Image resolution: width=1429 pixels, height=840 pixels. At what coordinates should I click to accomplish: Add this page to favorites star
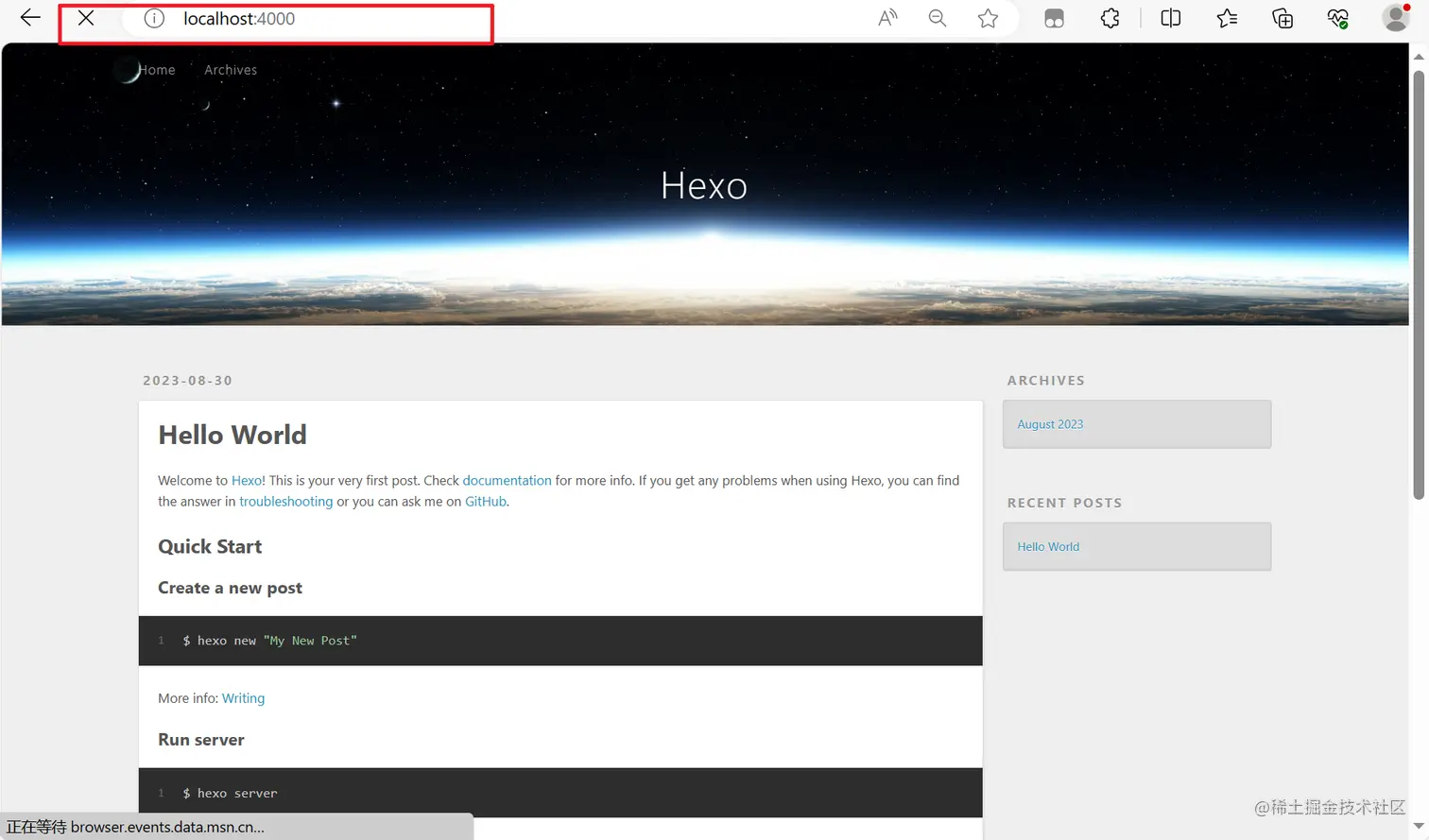click(x=988, y=18)
